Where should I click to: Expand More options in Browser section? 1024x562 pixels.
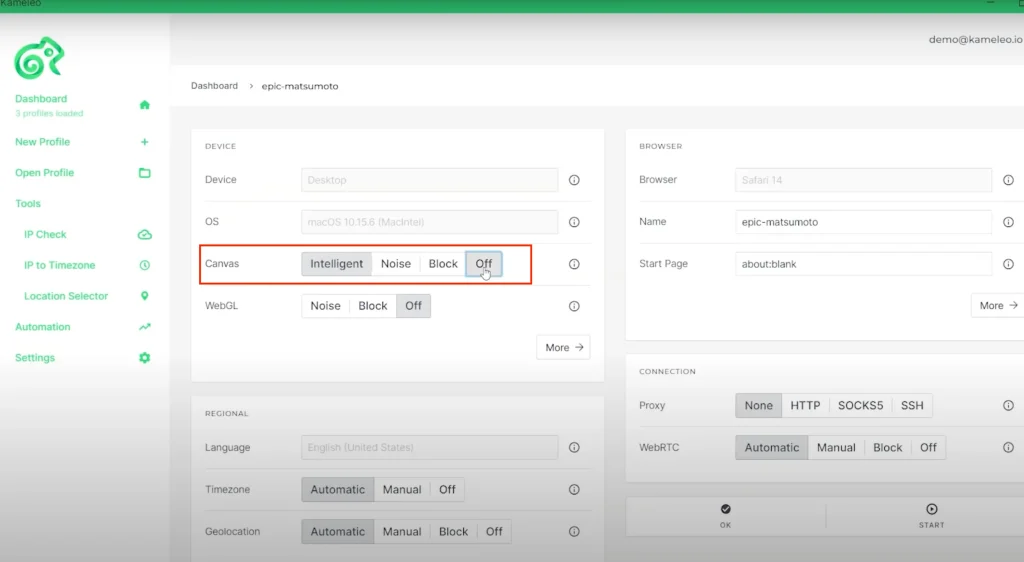point(998,305)
